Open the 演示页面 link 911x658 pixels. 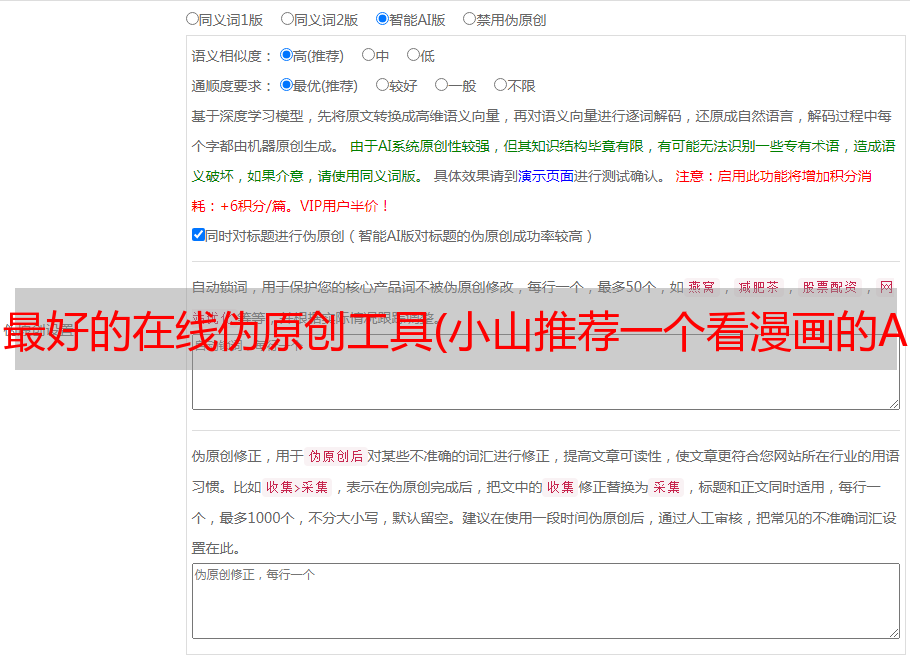pyautogui.click(x=546, y=176)
